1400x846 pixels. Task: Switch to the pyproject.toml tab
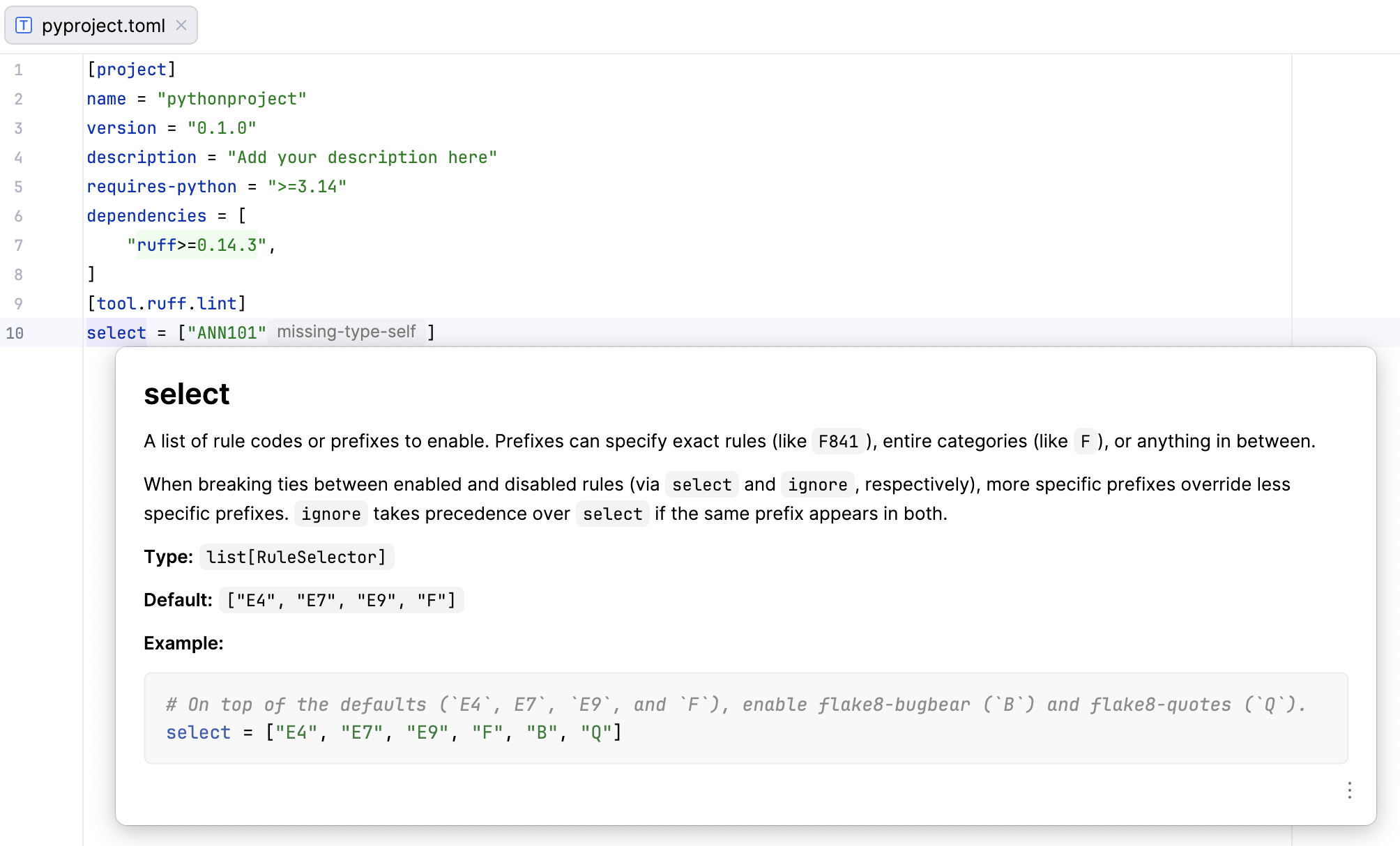[103, 25]
